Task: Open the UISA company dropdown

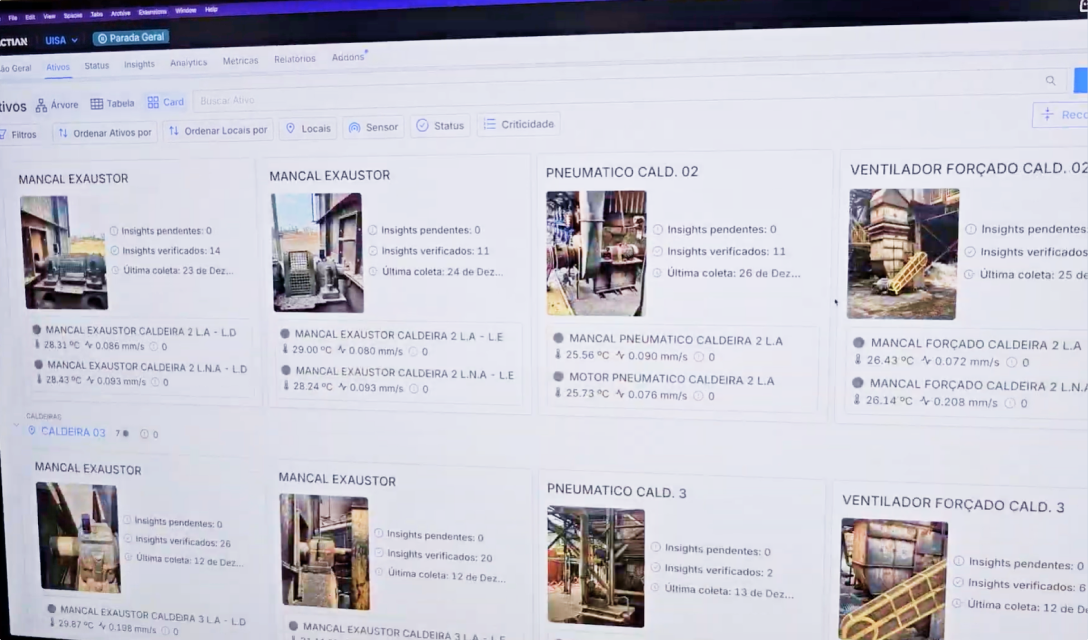Action: pyautogui.click(x=61, y=40)
